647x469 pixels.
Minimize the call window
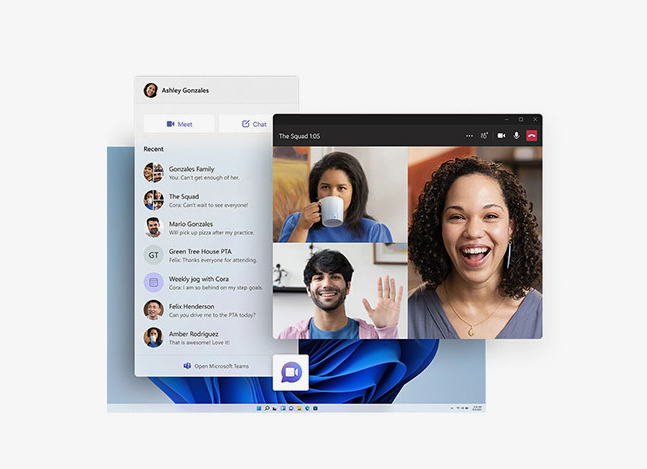point(507,120)
